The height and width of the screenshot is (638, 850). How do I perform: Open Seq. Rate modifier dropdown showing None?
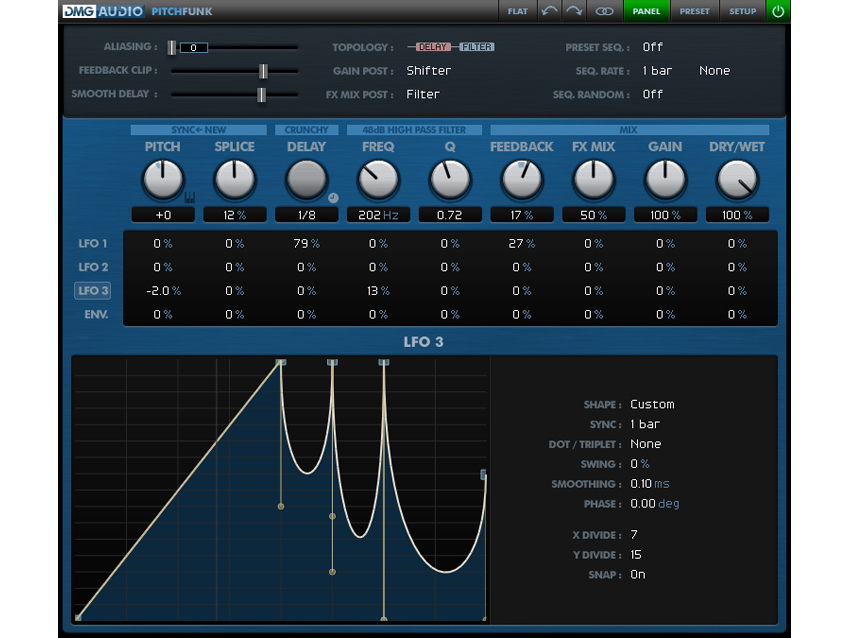714,70
